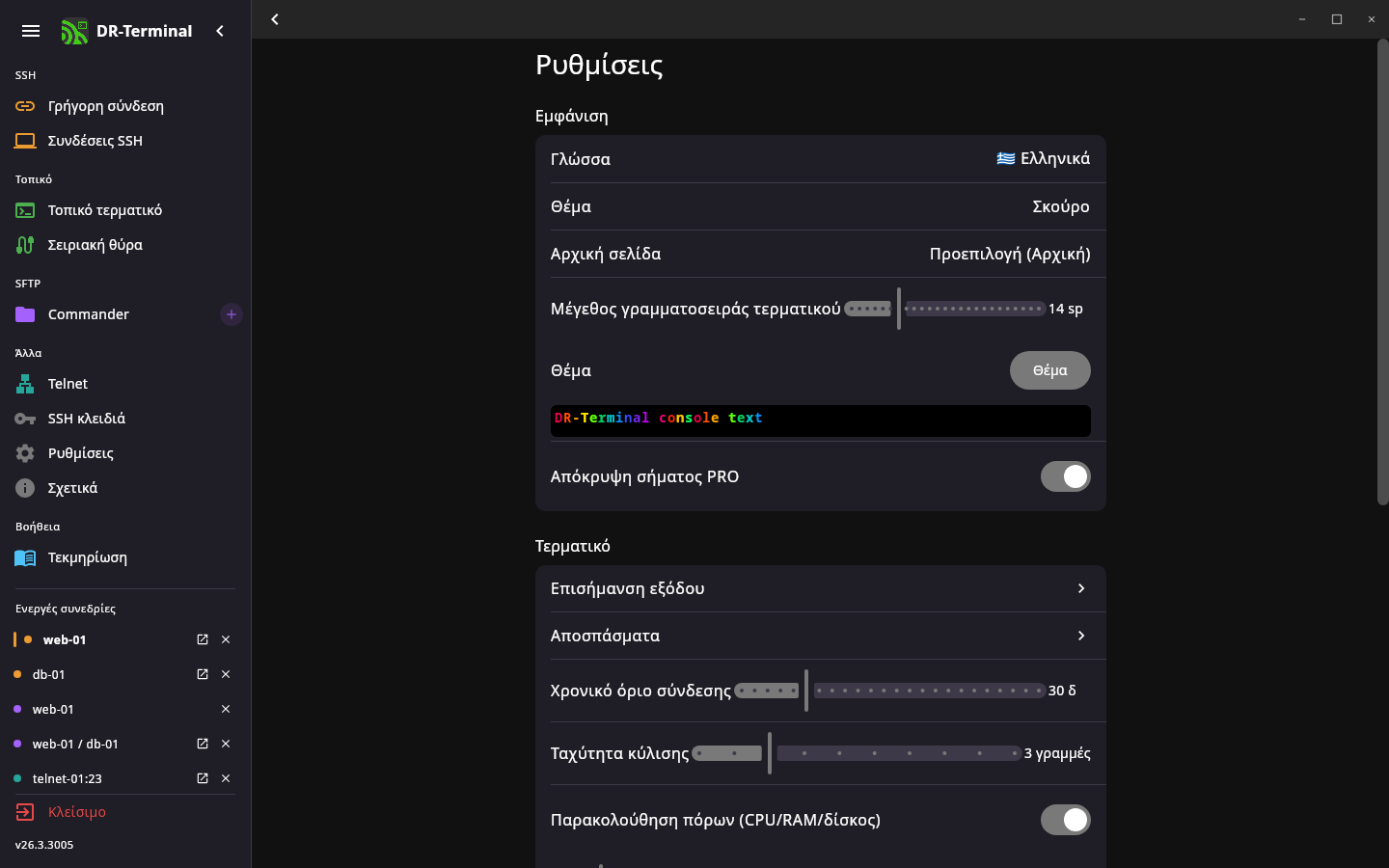Click the exit icon beside Κλείσιμο
Screen dimensions: 1389x868
click(25, 812)
